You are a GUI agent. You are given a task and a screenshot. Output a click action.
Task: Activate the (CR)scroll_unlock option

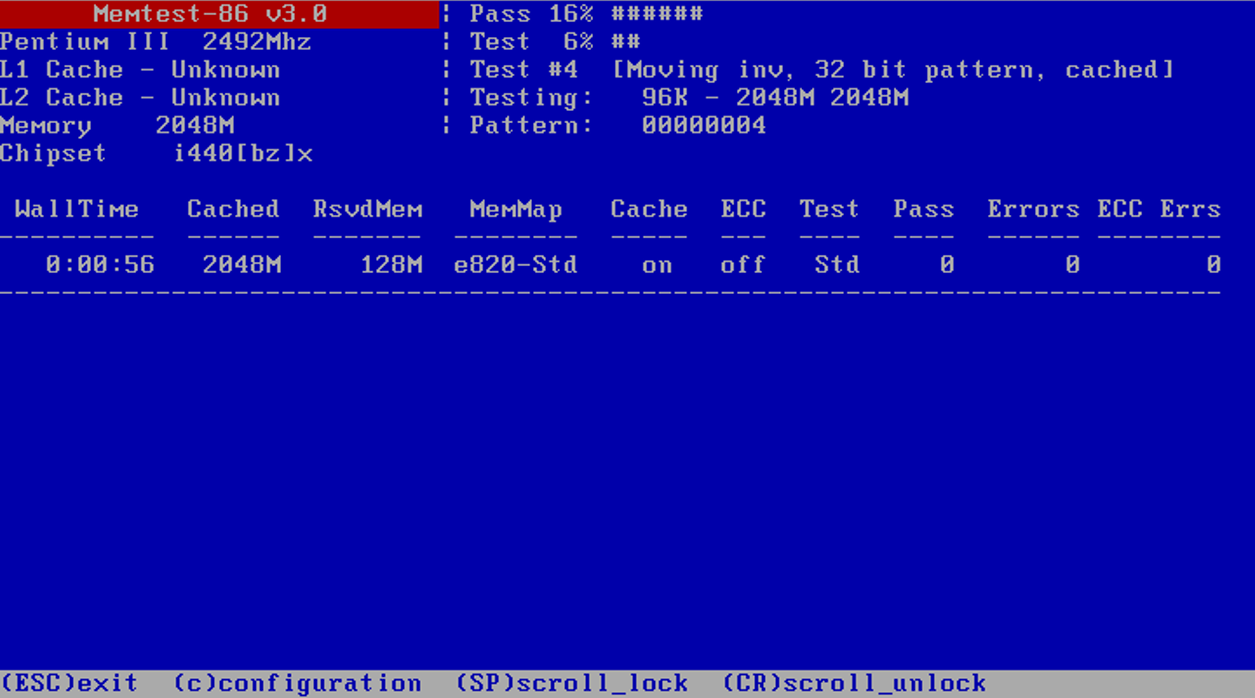coord(854,684)
